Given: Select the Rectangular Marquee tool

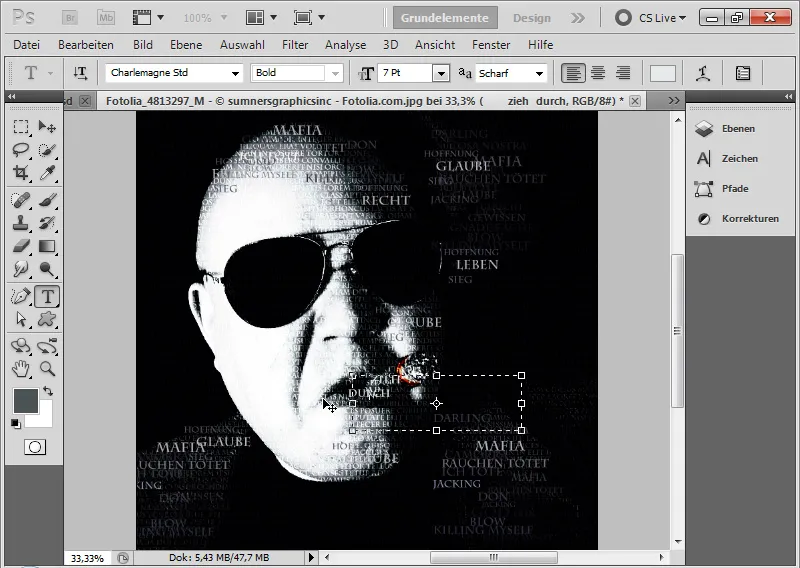Looking at the screenshot, I should 21,126.
